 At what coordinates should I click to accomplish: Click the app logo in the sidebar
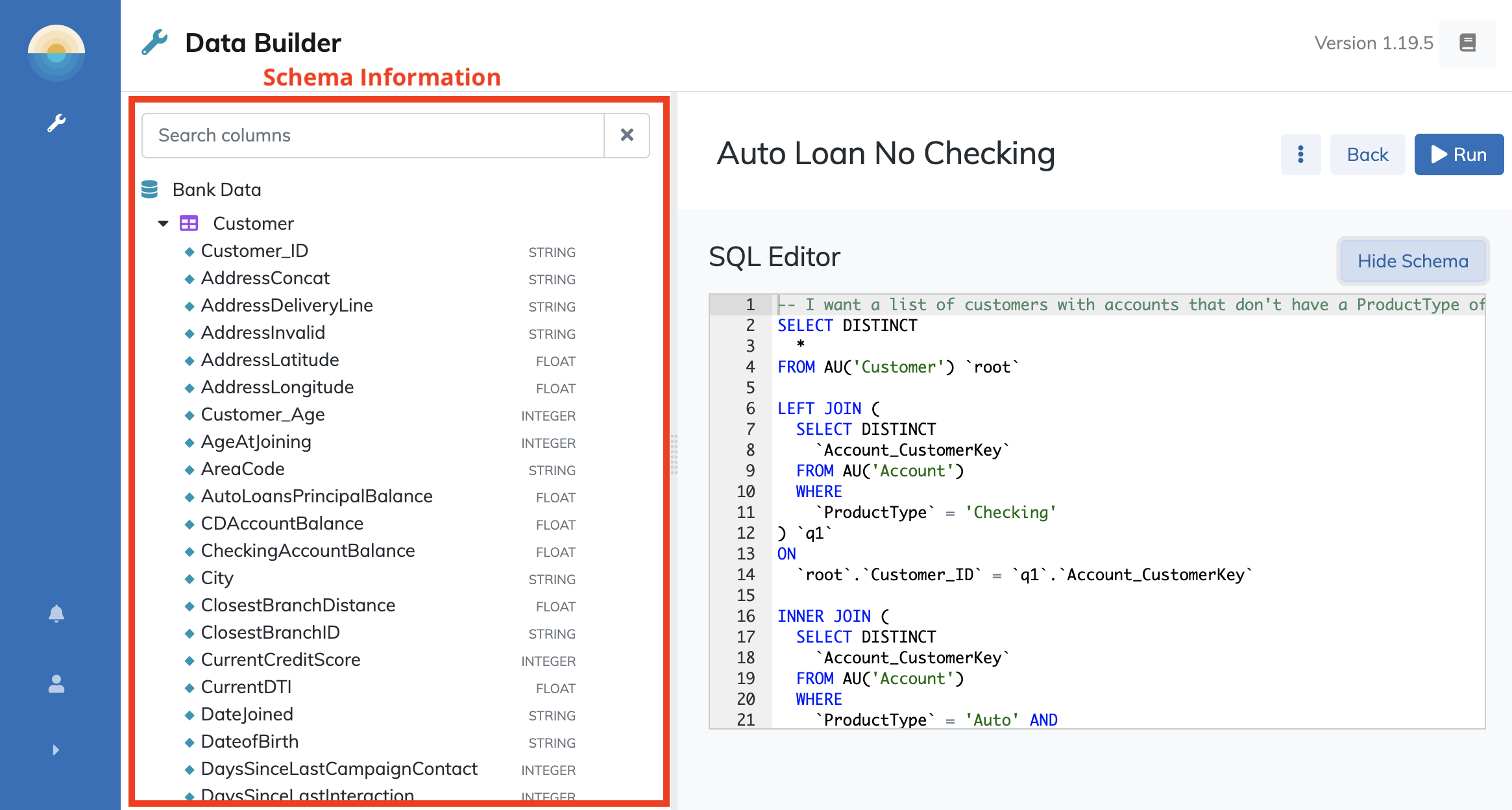(56, 52)
